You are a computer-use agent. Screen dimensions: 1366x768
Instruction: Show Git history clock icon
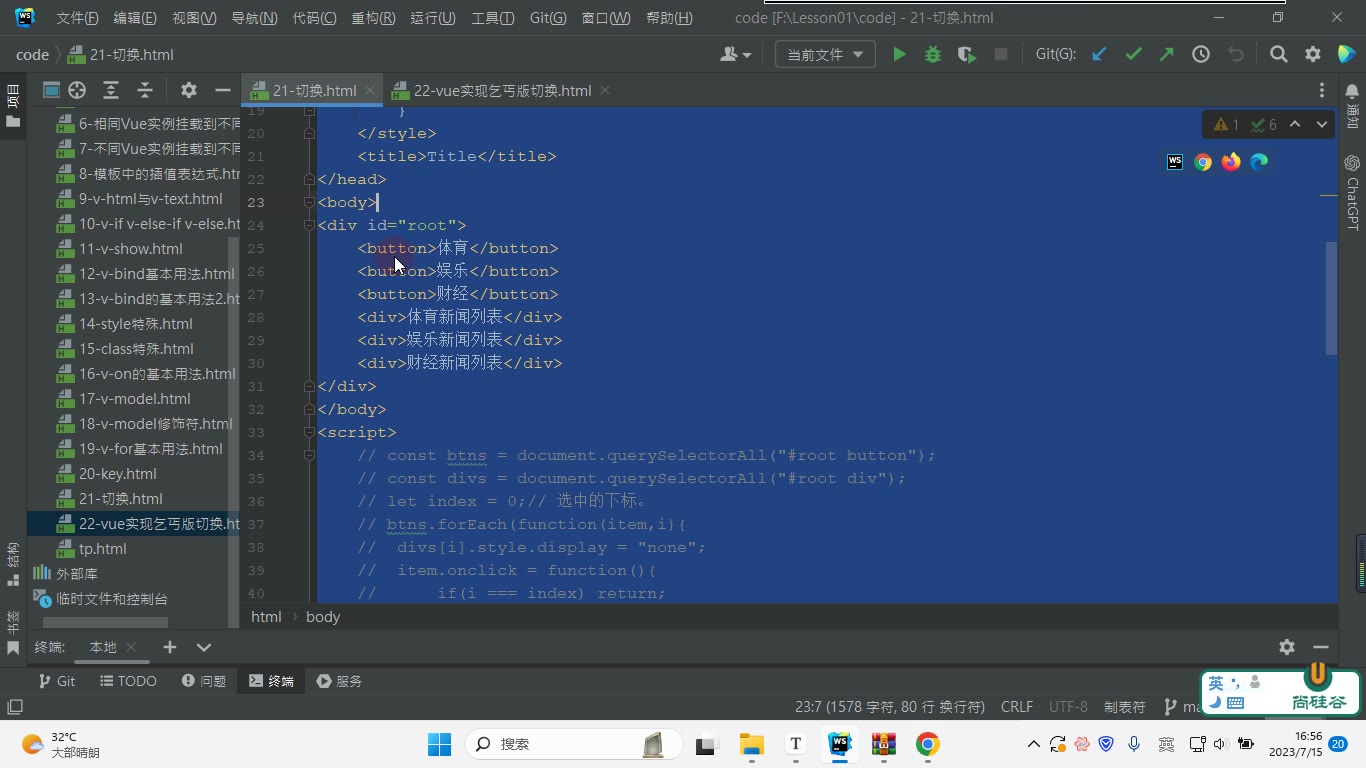point(1201,55)
